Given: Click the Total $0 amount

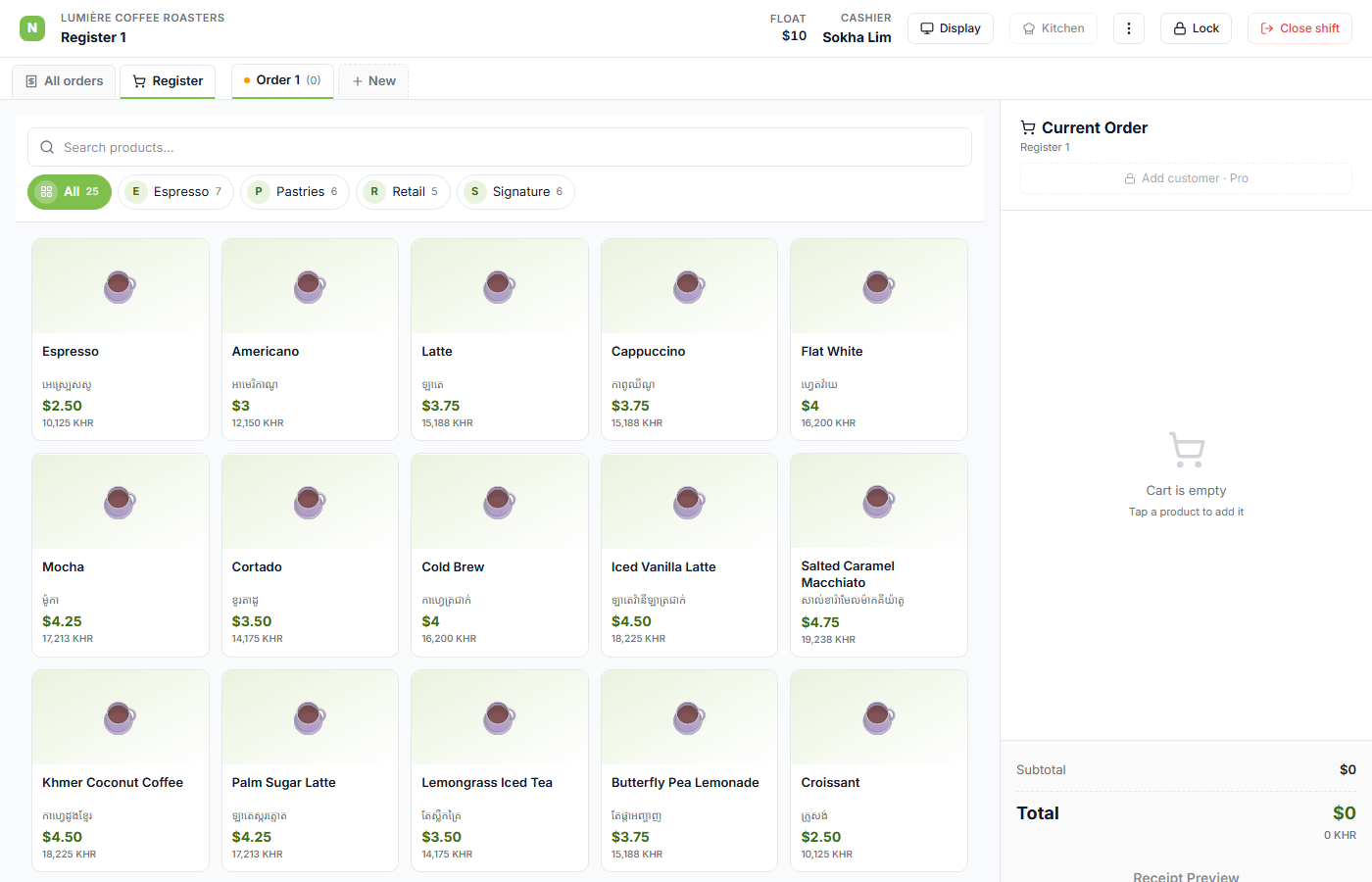Looking at the screenshot, I should (x=1345, y=812).
